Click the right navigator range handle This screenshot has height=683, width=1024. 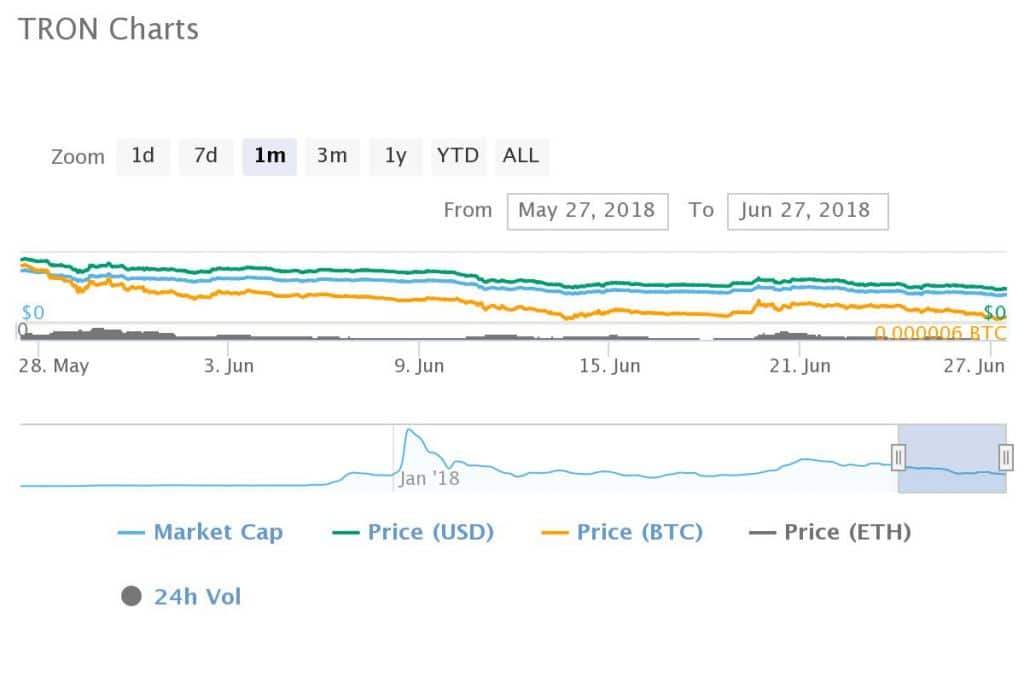point(1005,458)
